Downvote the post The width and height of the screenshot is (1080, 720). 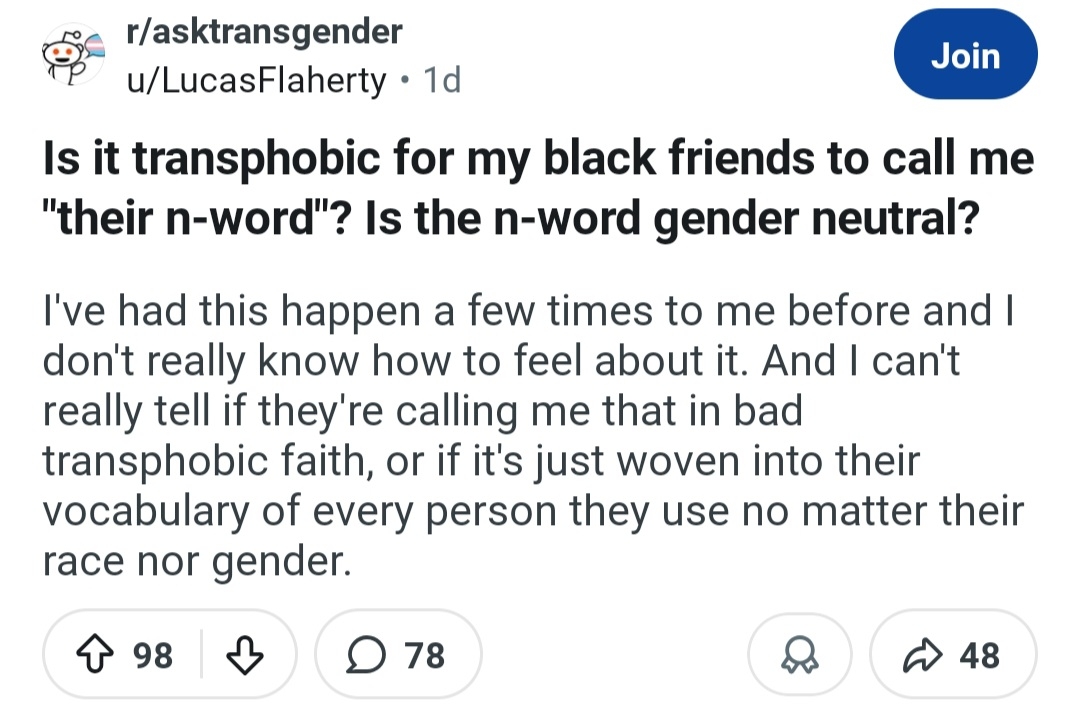pos(242,655)
